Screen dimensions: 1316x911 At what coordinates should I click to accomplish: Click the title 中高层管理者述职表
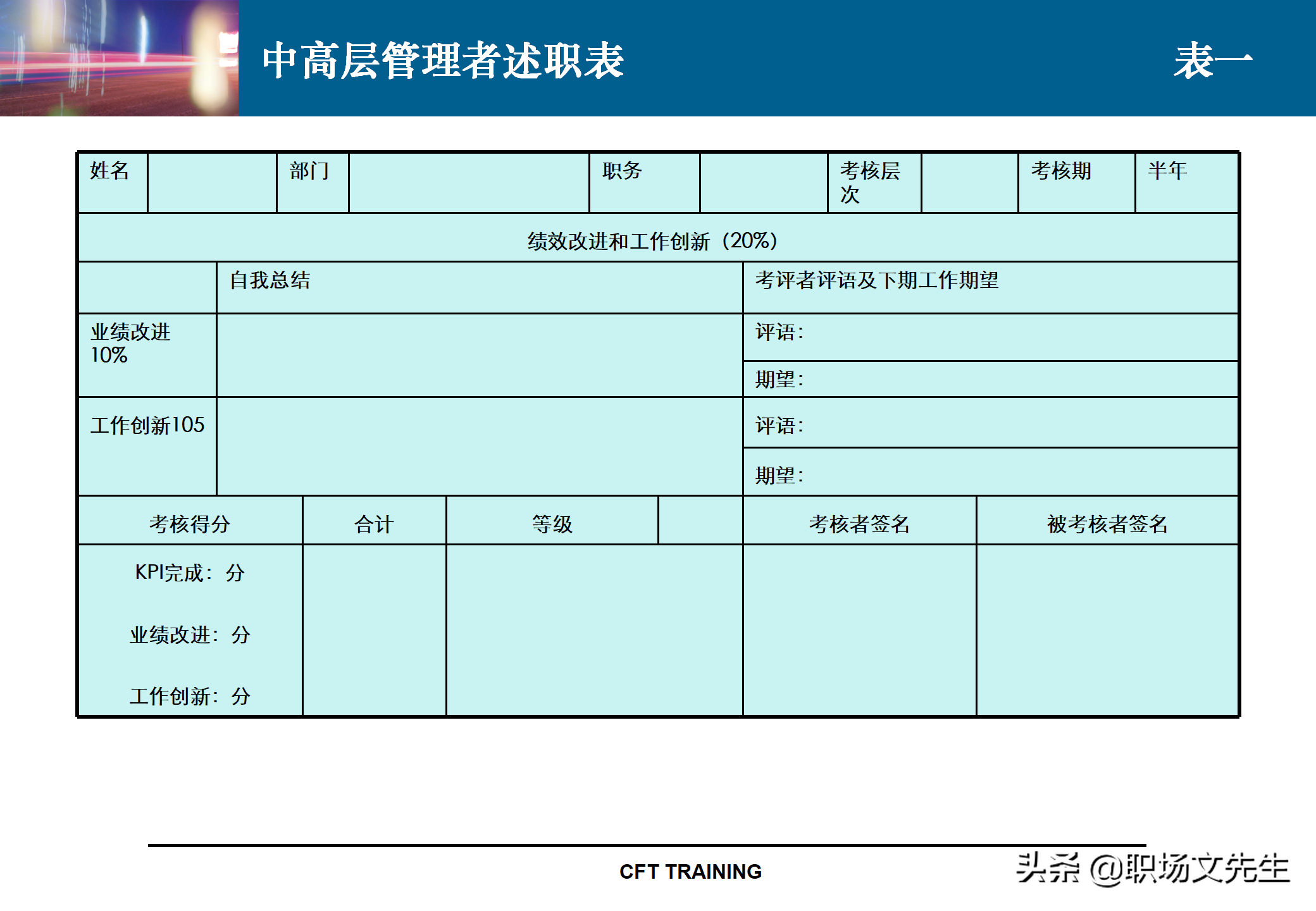[x=443, y=61]
